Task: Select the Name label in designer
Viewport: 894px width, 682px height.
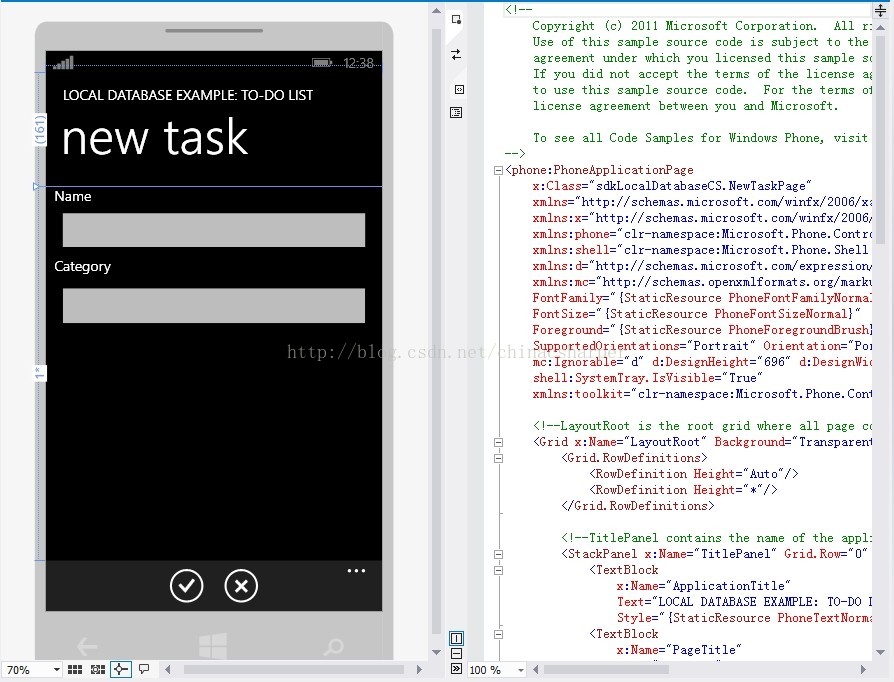Action: [x=72, y=196]
